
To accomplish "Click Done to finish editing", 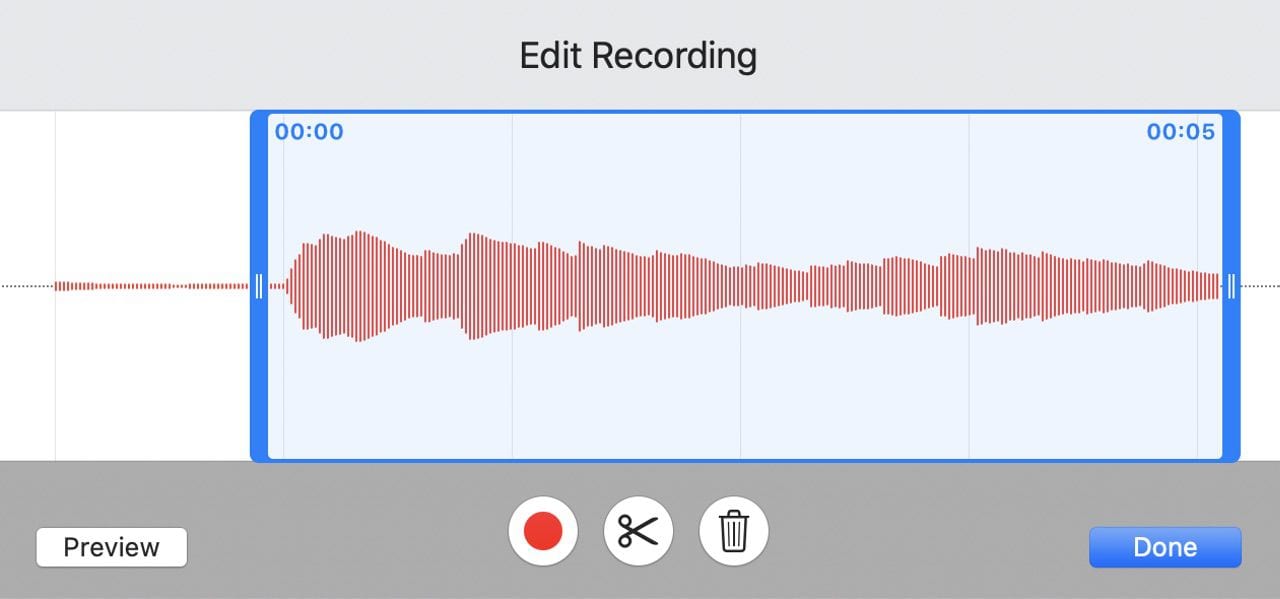I will (x=1165, y=547).
